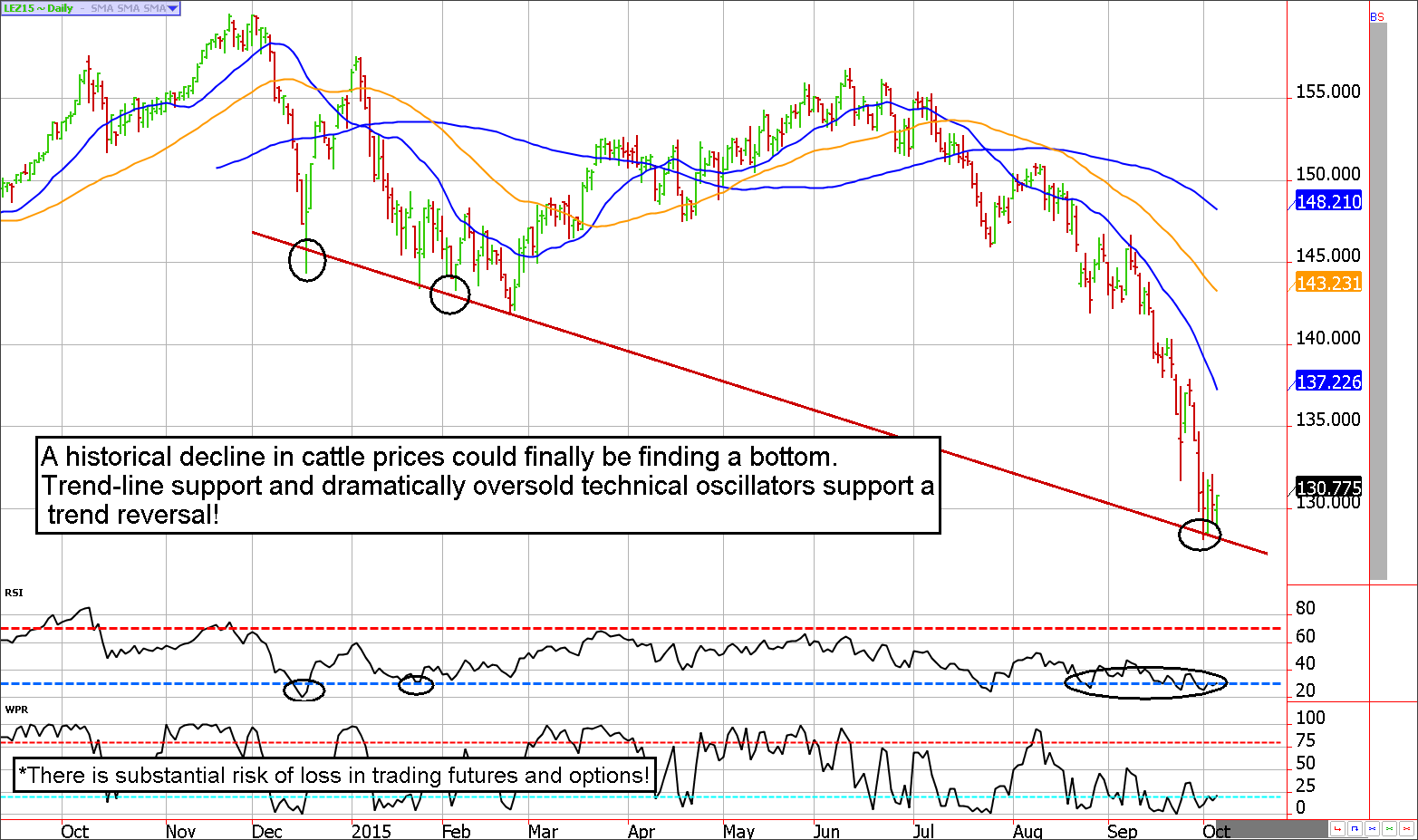The height and width of the screenshot is (840, 1418).
Task: Click the WPR indicator label
Action: pyautogui.click(x=16, y=709)
